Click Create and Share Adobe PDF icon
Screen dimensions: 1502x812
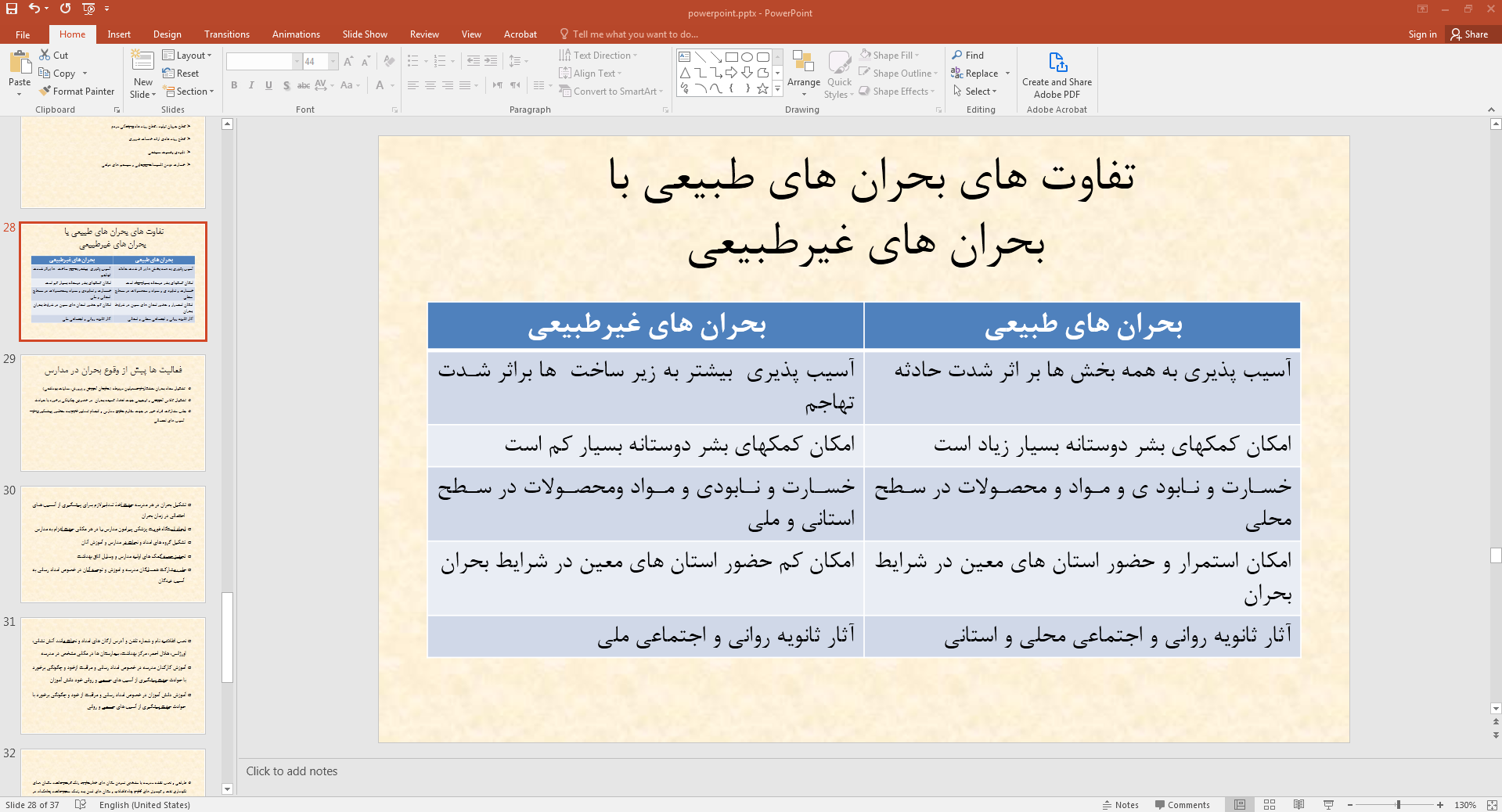(x=1057, y=62)
